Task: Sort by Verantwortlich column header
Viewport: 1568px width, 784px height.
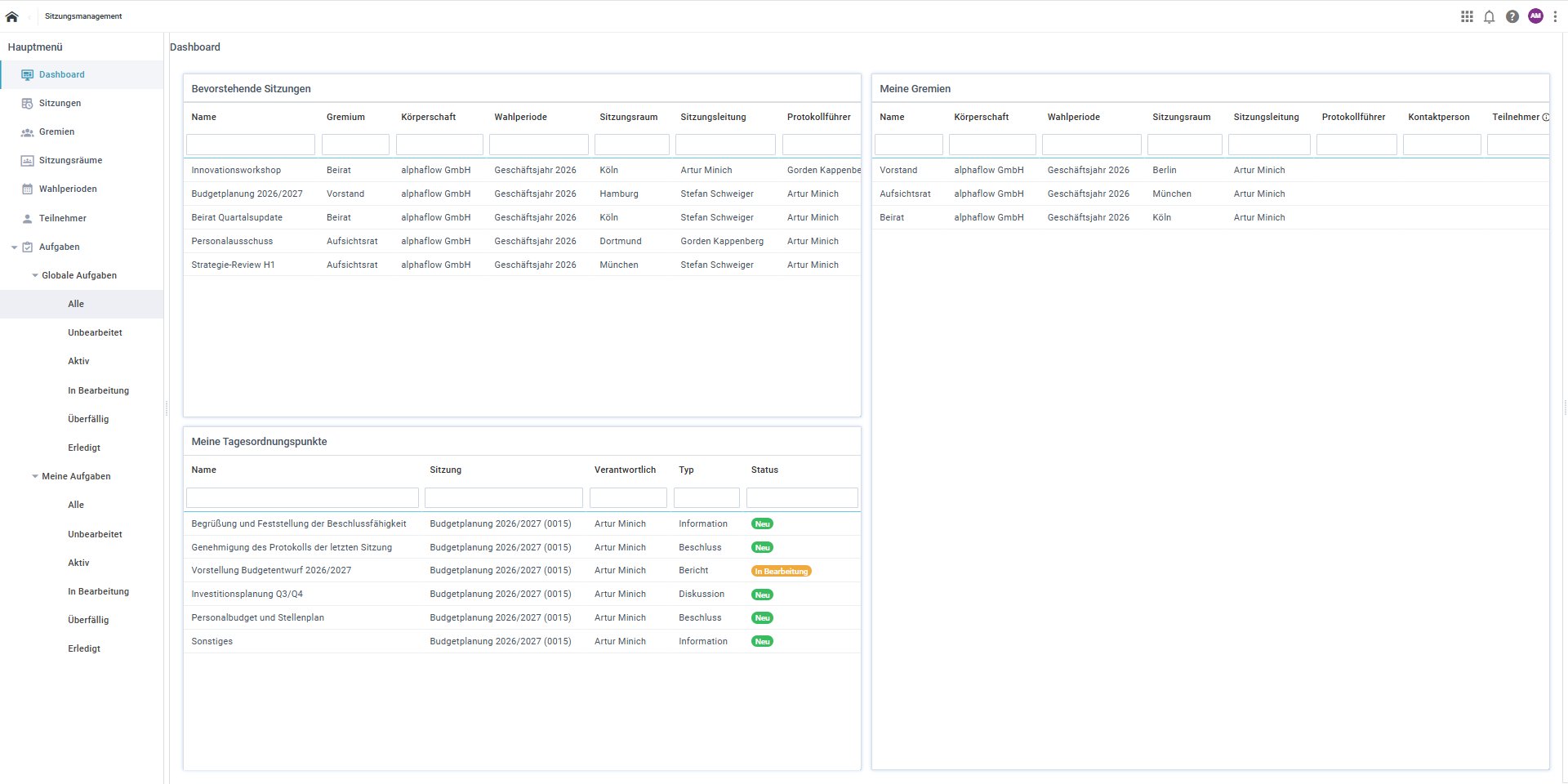Action: point(625,470)
